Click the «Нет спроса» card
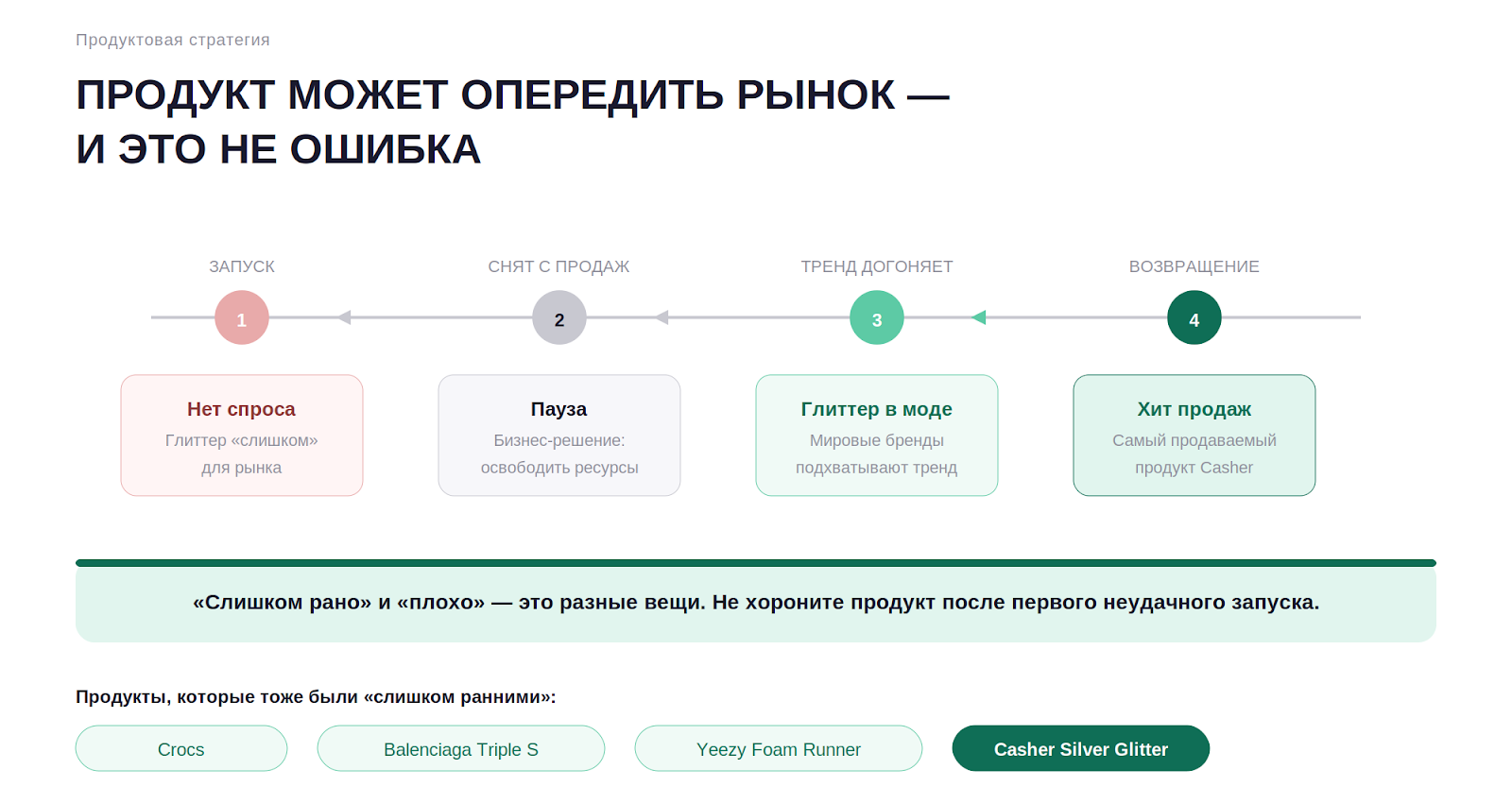Viewport: 1512px width, 786px height. [x=242, y=436]
